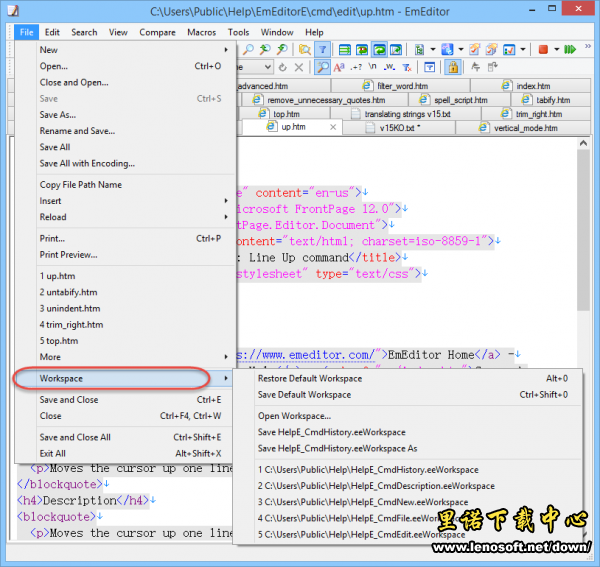Click the green Run macro icon
The image size is (600, 567).
570,49
